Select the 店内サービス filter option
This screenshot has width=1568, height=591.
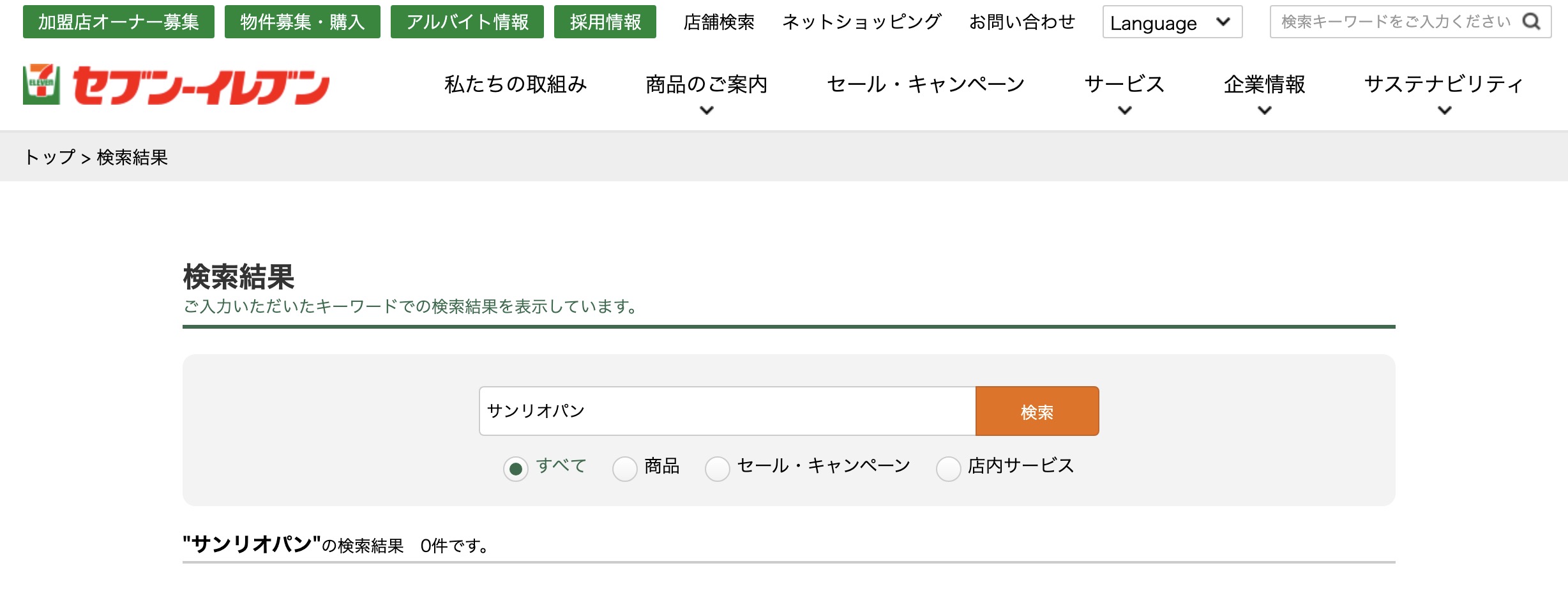[x=949, y=468]
